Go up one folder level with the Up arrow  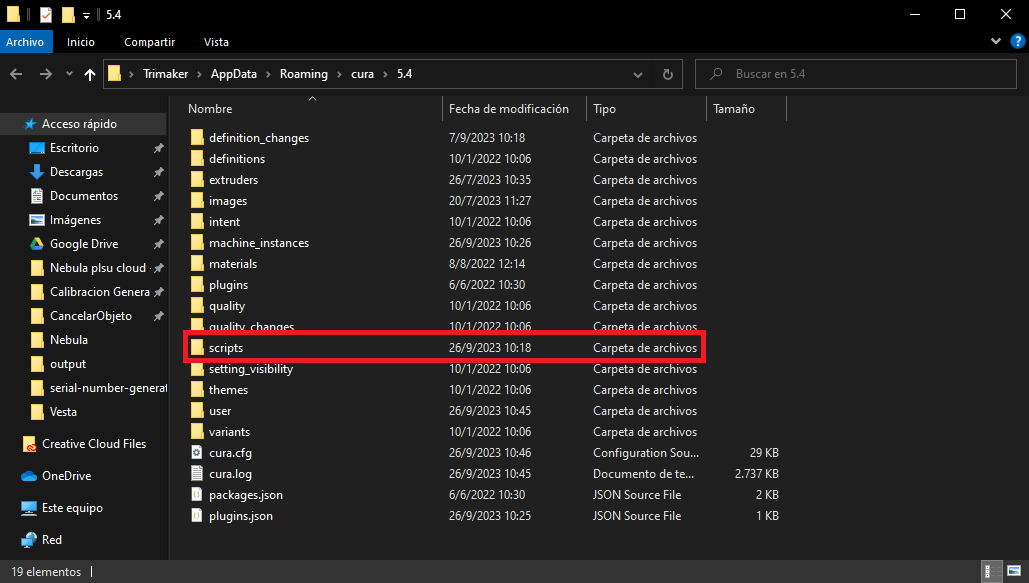point(90,74)
